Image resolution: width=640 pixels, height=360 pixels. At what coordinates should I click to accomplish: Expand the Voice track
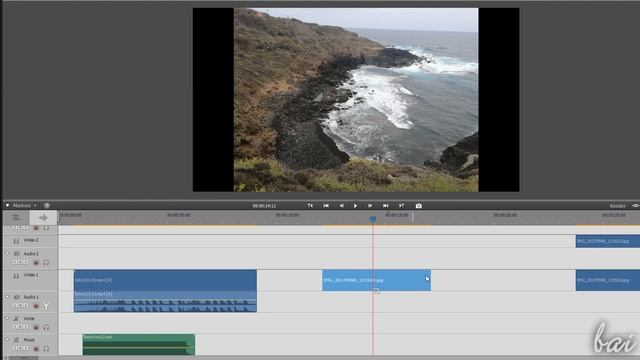[x=7, y=318]
